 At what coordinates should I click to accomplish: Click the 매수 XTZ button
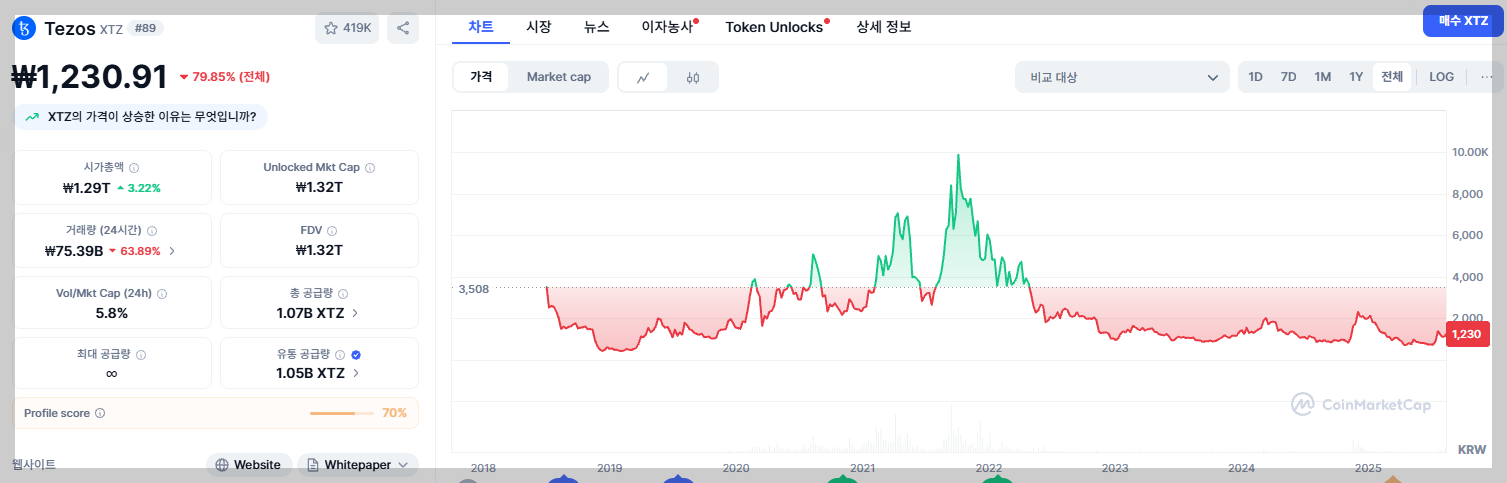click(1463, 21)
